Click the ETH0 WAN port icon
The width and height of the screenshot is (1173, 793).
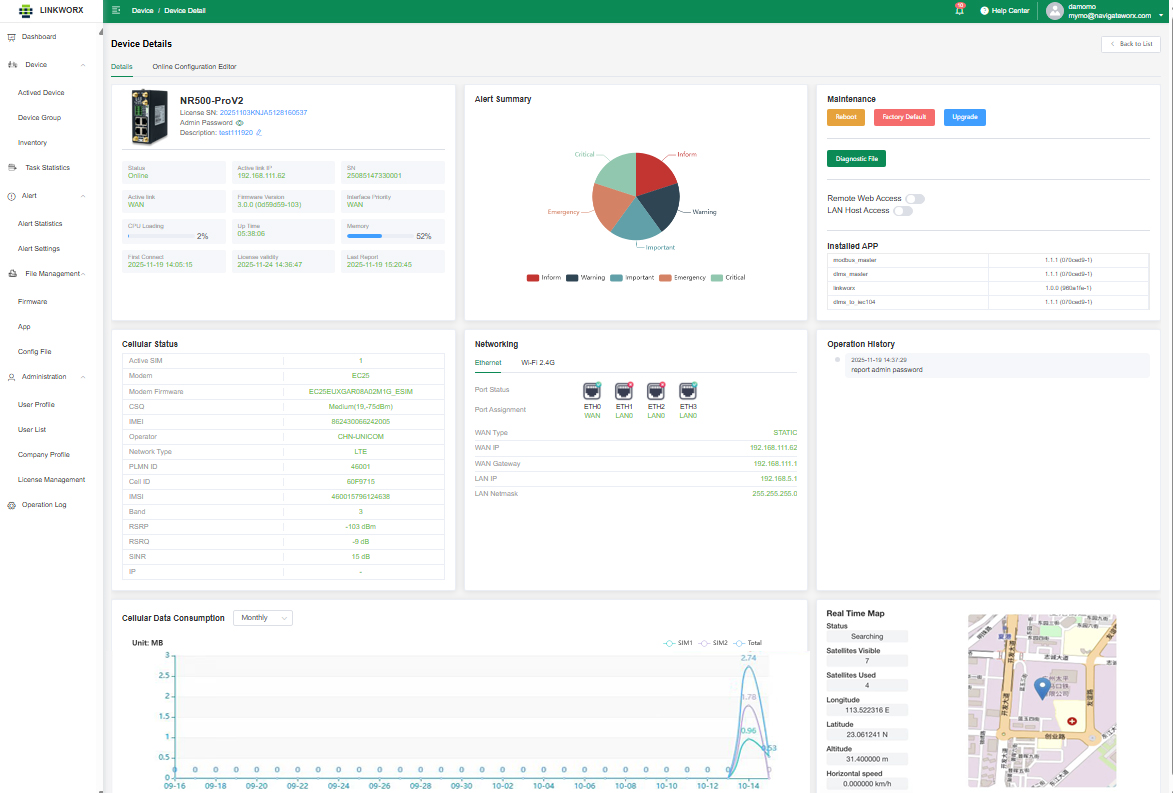592,391
